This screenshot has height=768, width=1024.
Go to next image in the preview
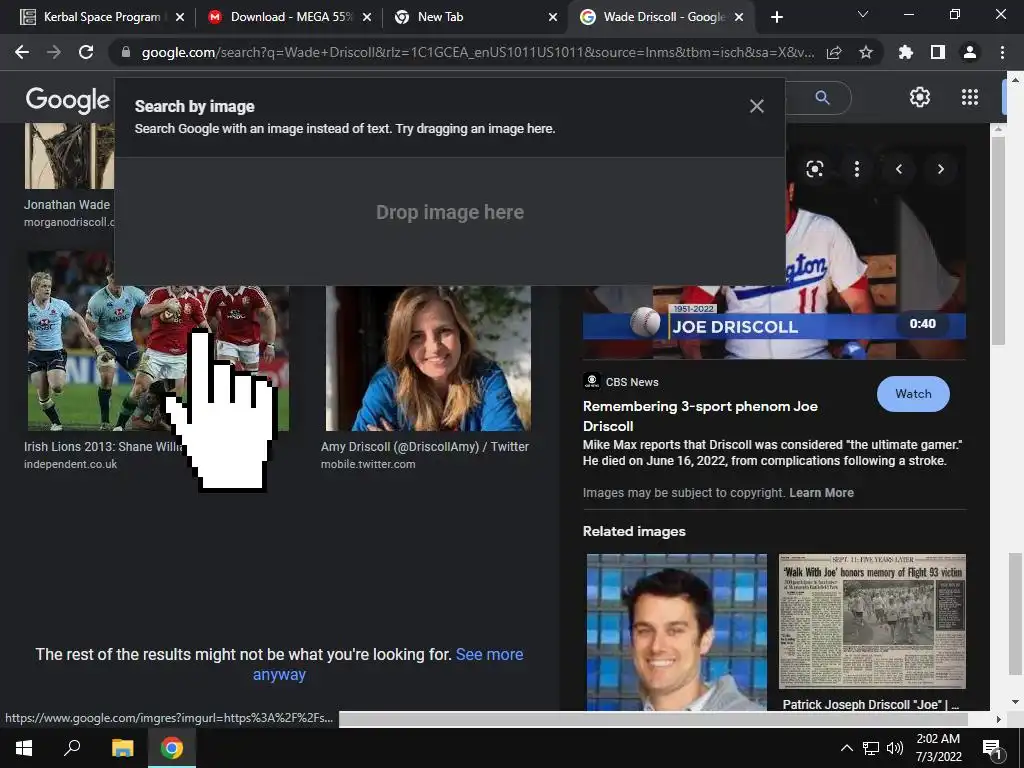940,169
